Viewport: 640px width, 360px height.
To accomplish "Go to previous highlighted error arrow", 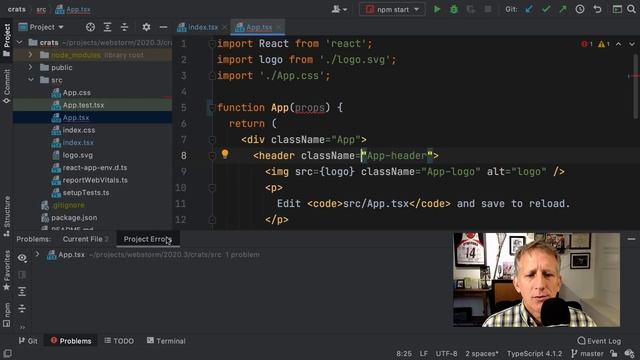I will tap(619, 44).
